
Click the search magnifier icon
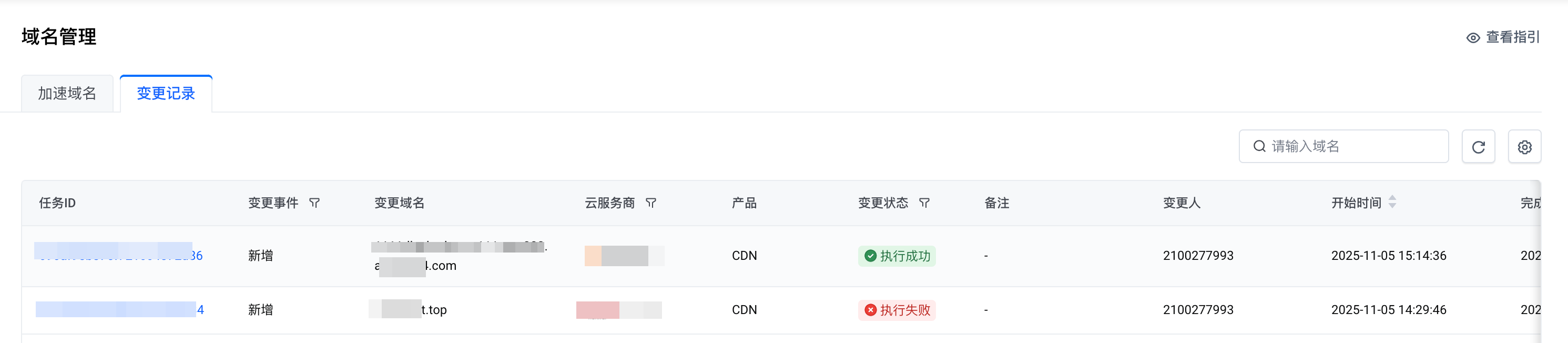(1259, 146)
